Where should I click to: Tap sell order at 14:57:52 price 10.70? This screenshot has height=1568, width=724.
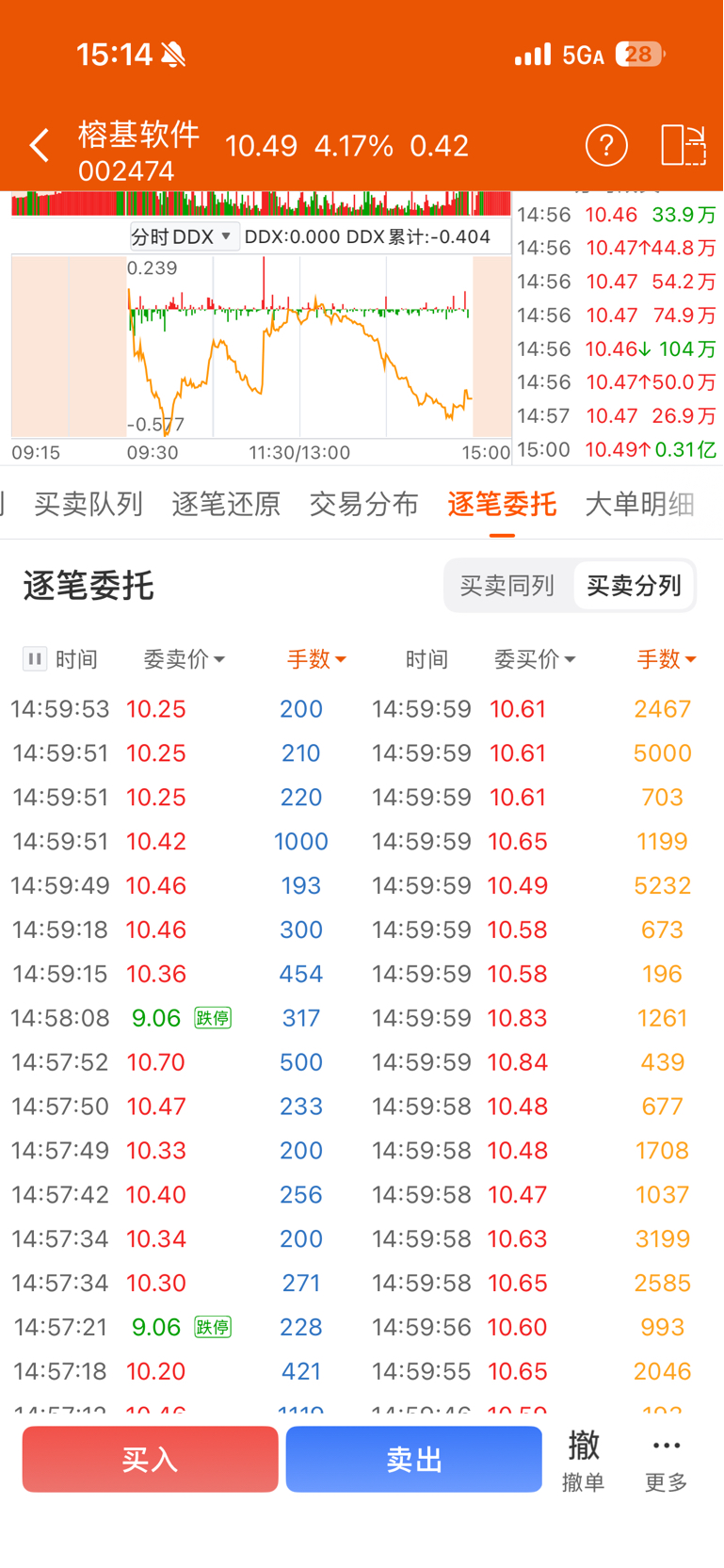click(x=181, y=1062)
